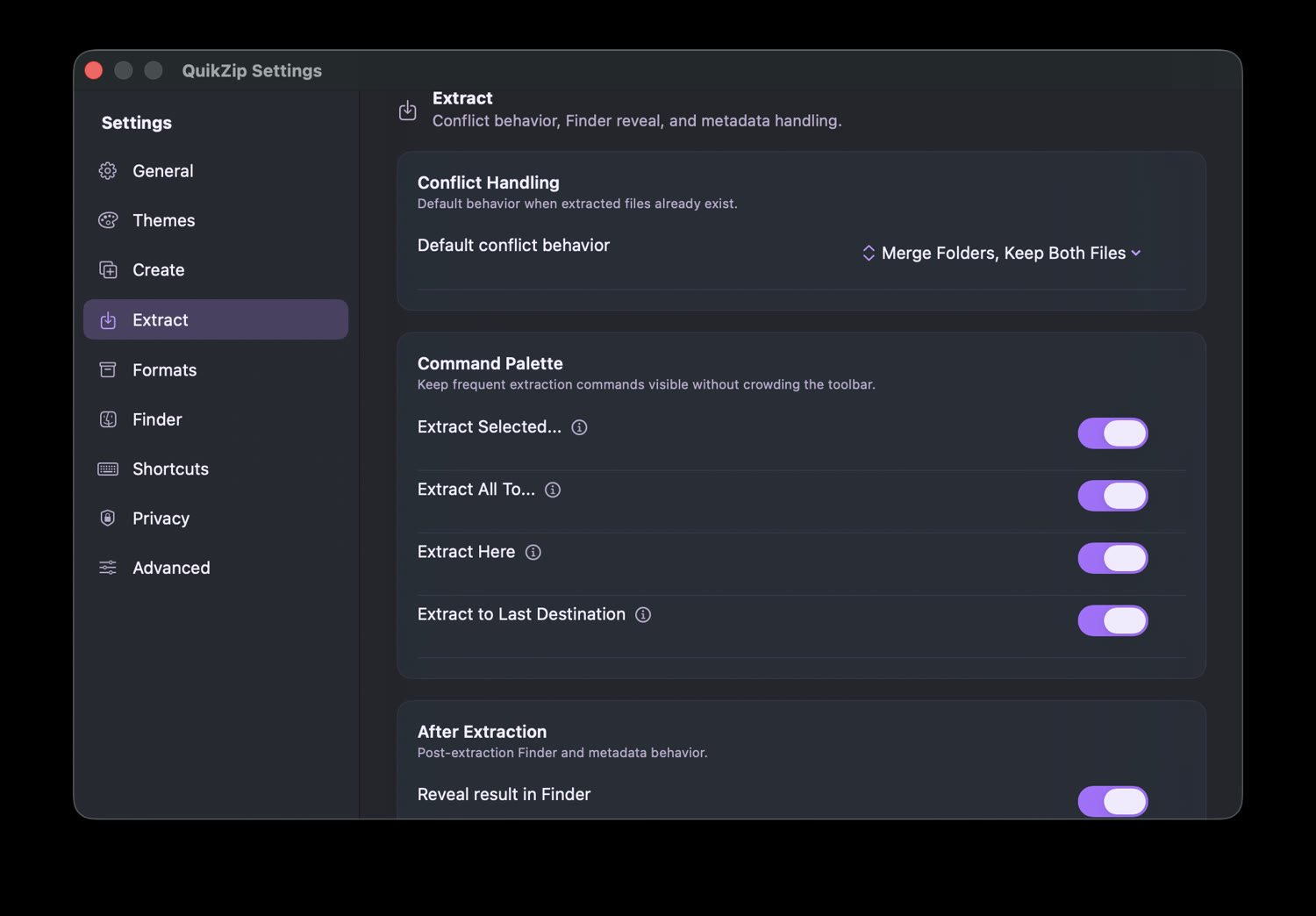1316x916 pixels.
Task: Click the Formats box icon
Action: [x=108, y=370]
